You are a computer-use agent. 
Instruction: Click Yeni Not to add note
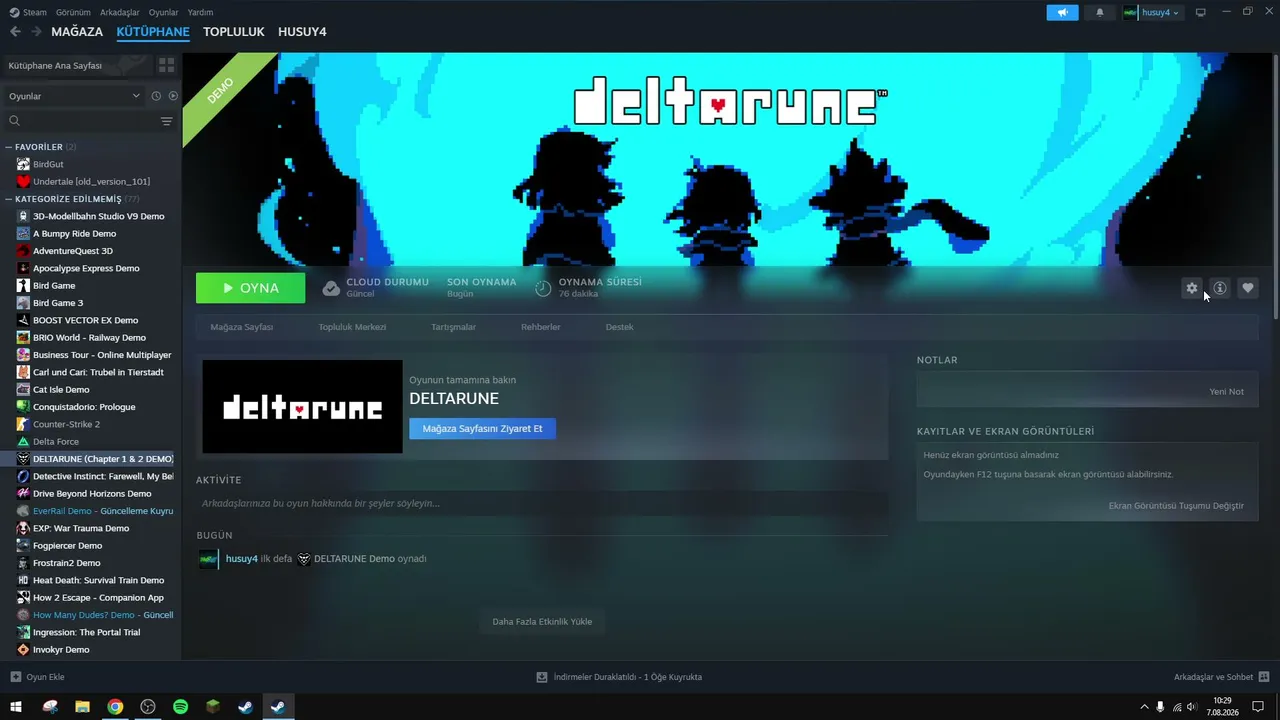[1227, 392]
